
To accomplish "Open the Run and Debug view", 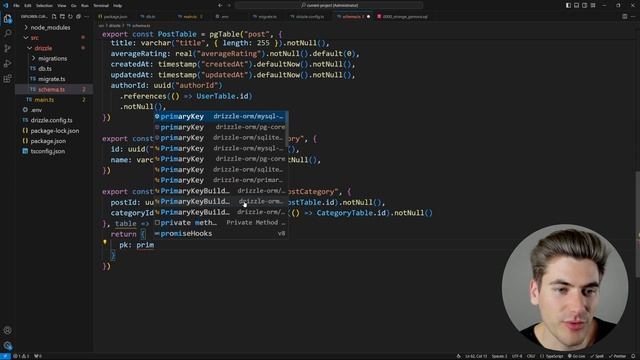I will [7, 63].
